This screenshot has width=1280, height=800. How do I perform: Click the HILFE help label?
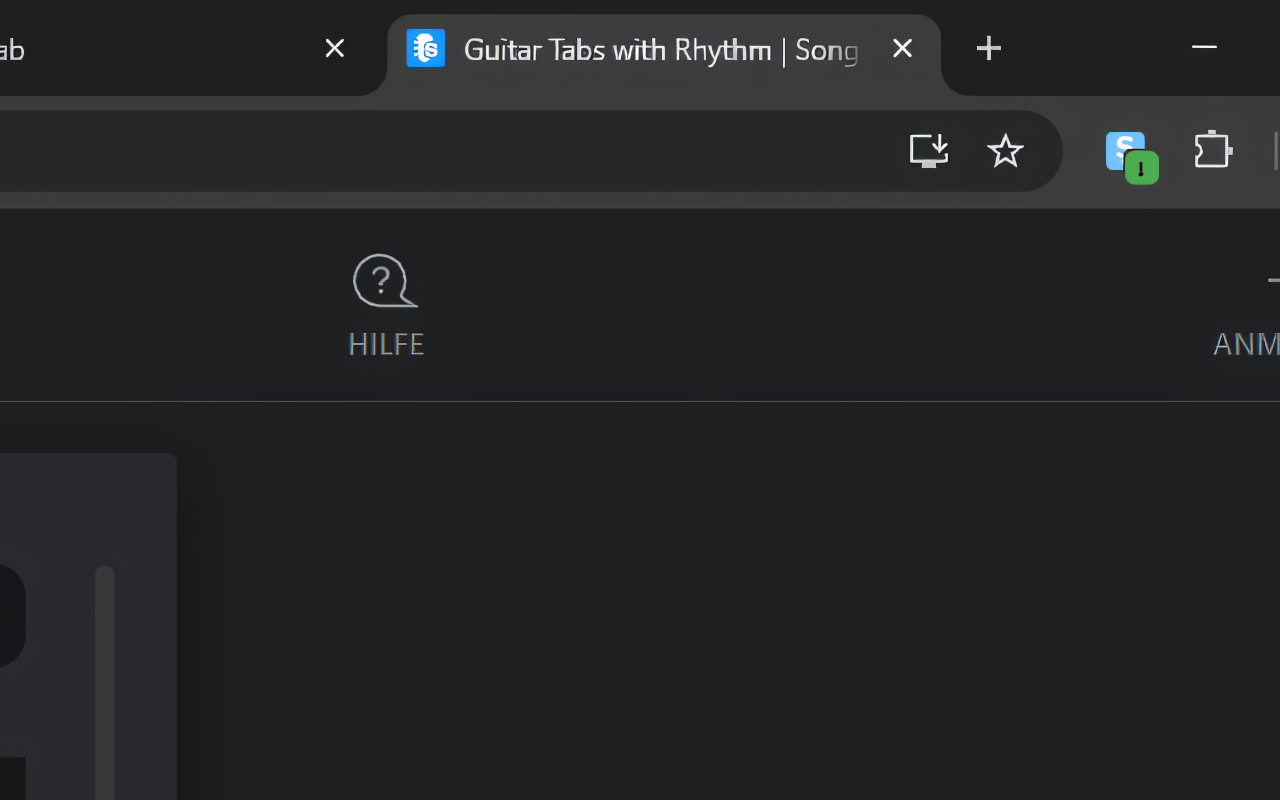coord(385,344)
